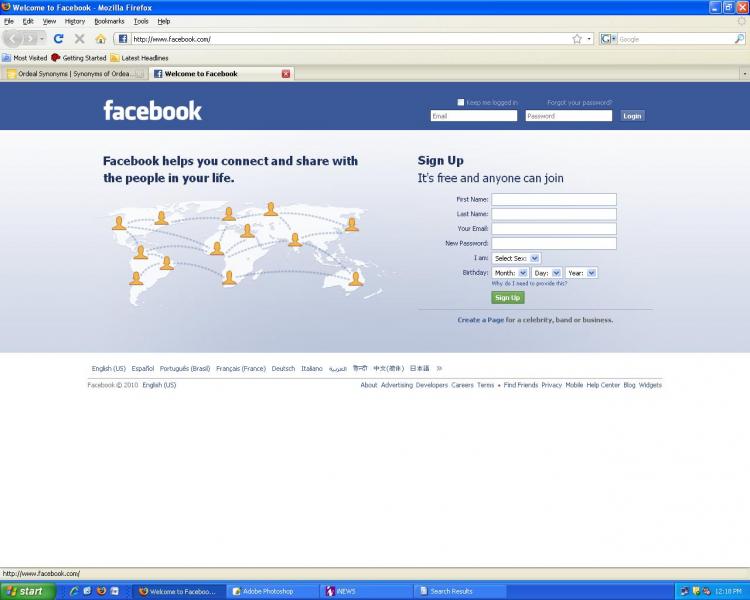Show more languages with the » arrow
Screen dimensions: 750x600
pos(439,368)
